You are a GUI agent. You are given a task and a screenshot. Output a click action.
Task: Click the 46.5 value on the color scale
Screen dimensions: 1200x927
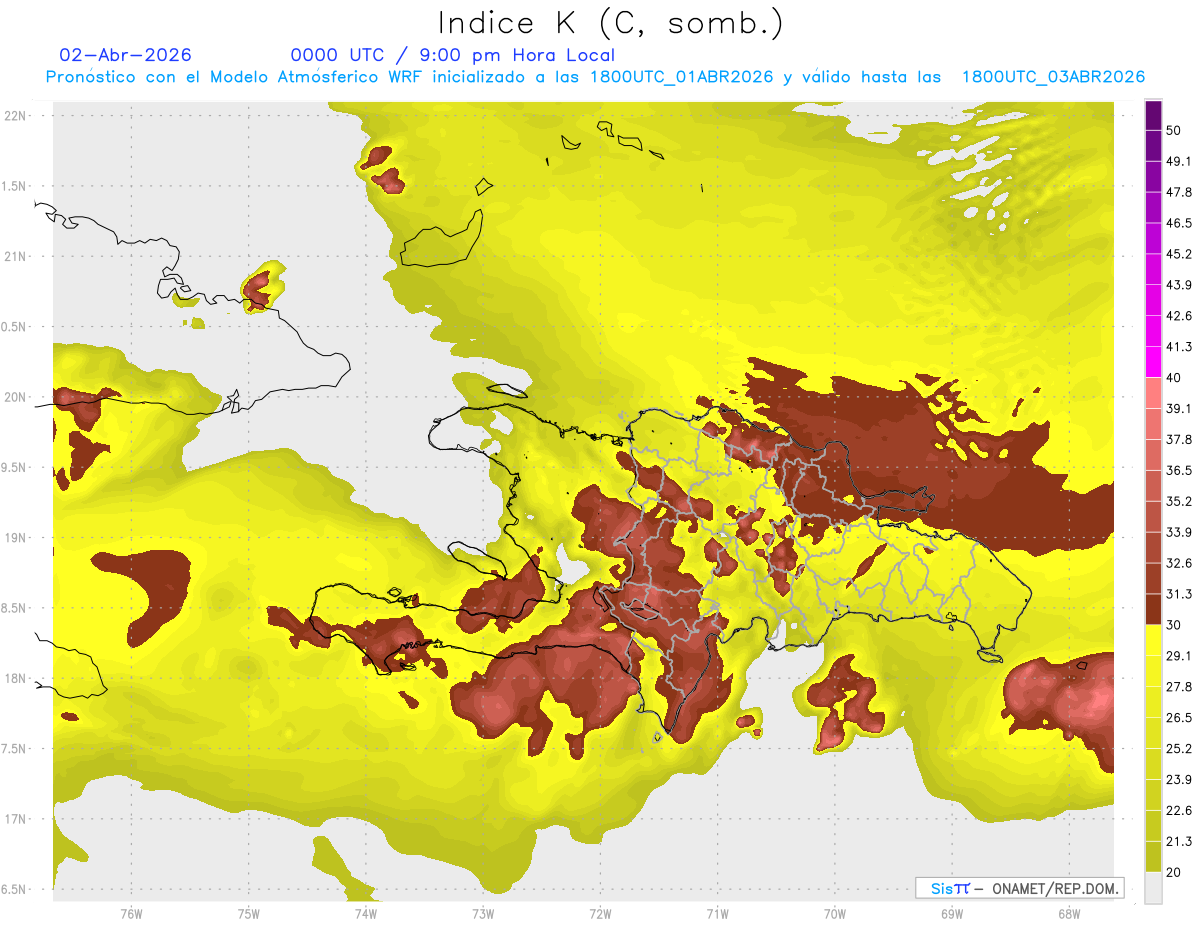[x=1180, y=223]
